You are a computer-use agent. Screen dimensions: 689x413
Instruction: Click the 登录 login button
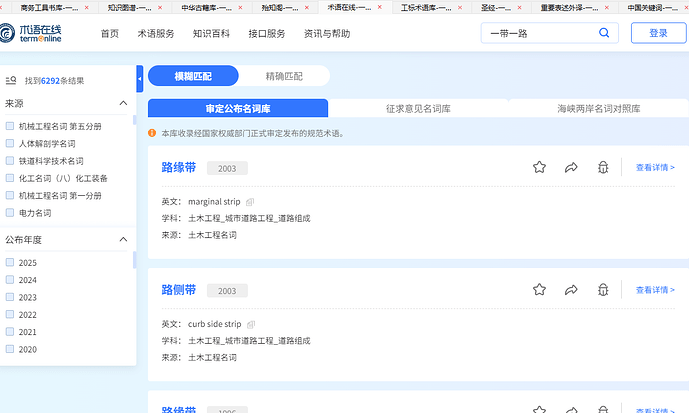[x=658, y=33]
